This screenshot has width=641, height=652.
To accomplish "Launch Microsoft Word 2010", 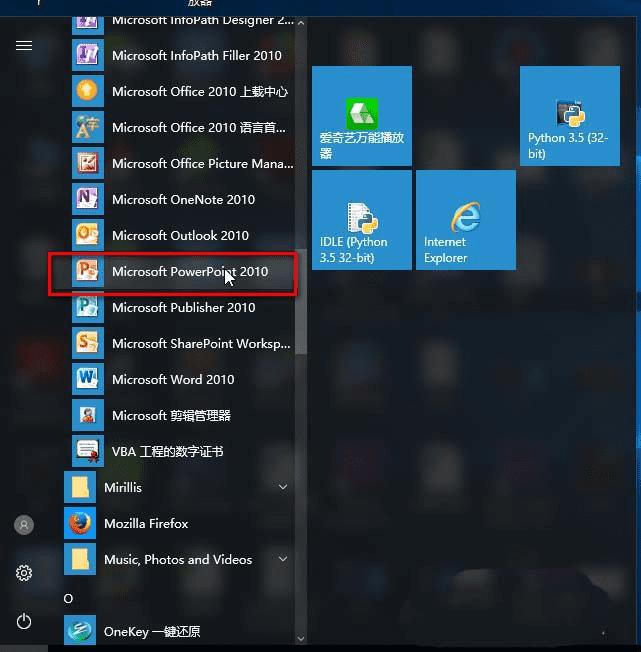I will pos(173,380).
